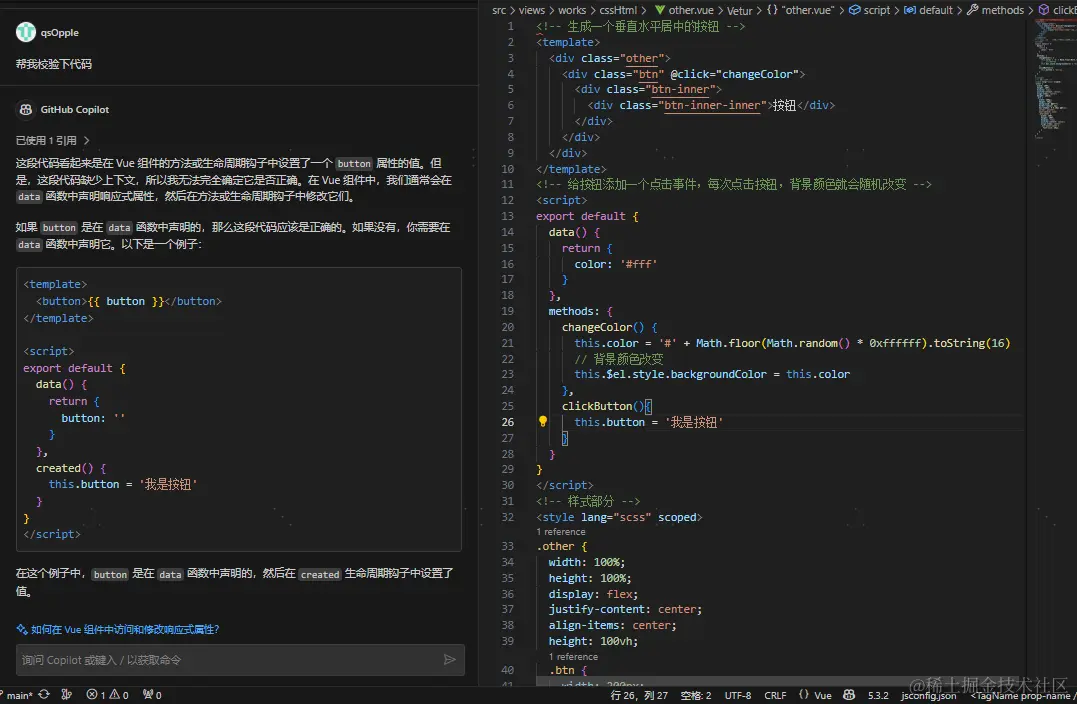Screen dimensions: 1077x704
Task: Expand the '已使用 1 引用' references chevron
Action: [x=87, y=140]
